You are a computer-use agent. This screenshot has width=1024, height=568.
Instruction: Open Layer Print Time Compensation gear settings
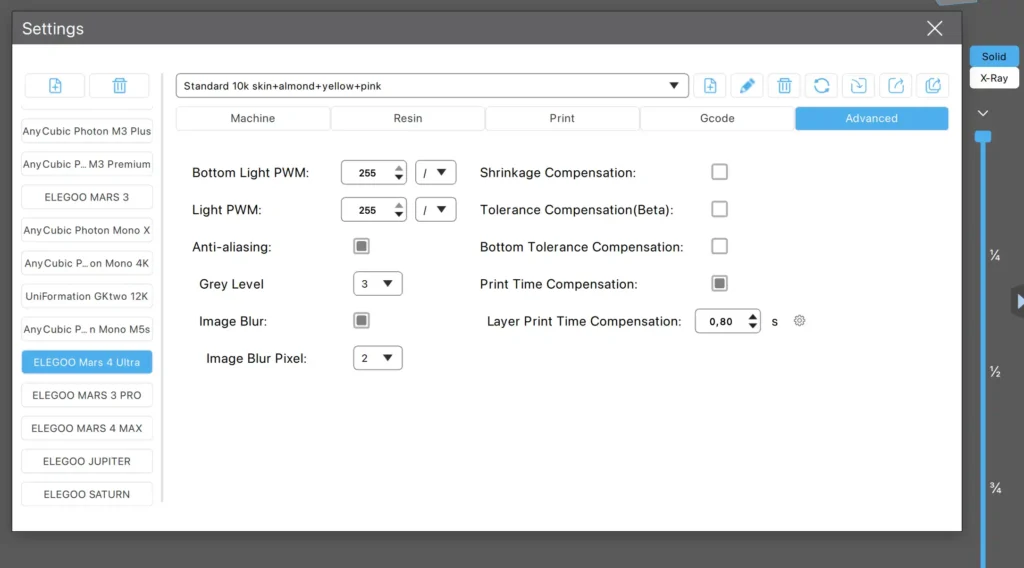799,321
